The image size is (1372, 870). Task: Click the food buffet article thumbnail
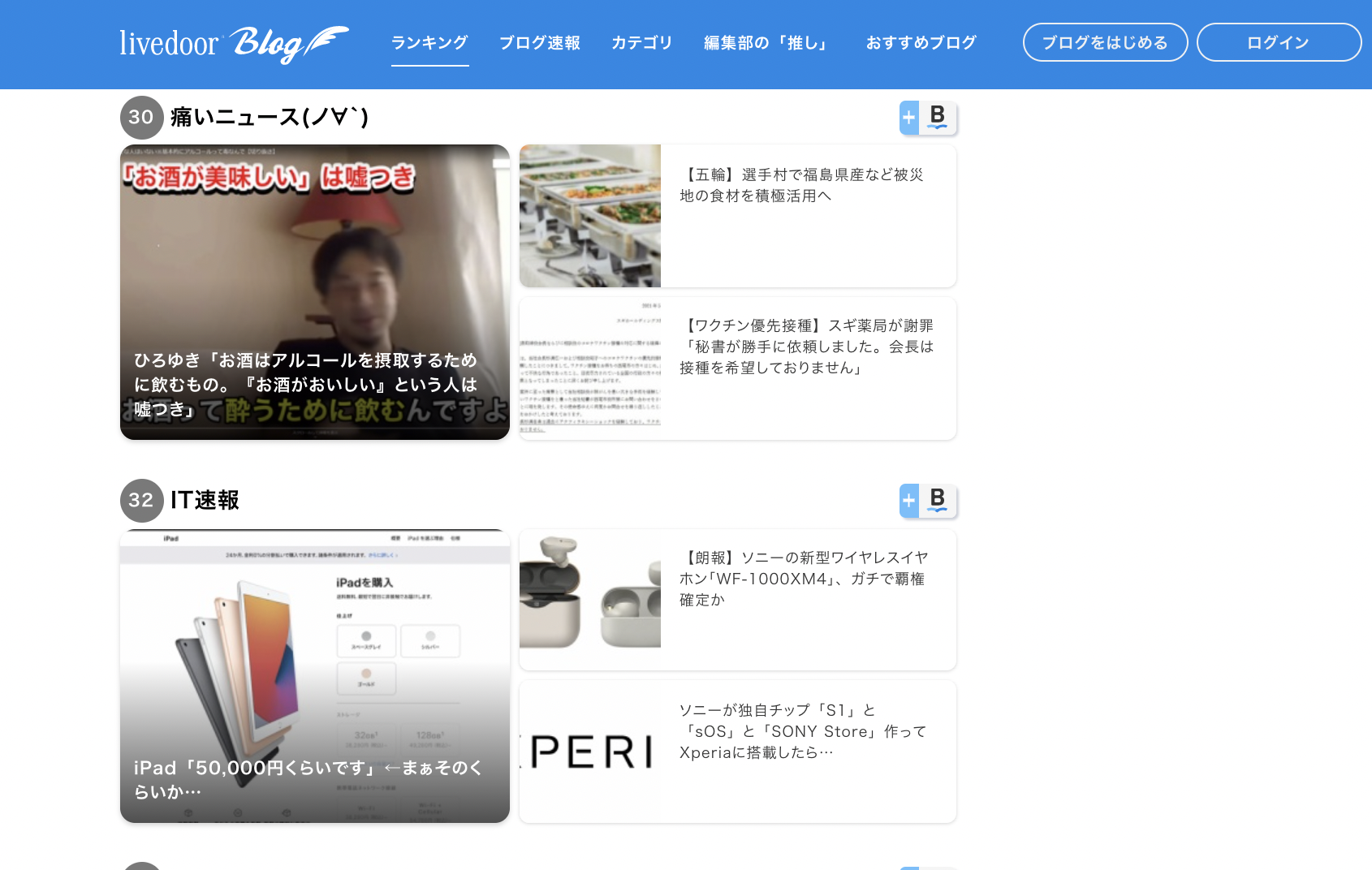click(x=590, y=216)
